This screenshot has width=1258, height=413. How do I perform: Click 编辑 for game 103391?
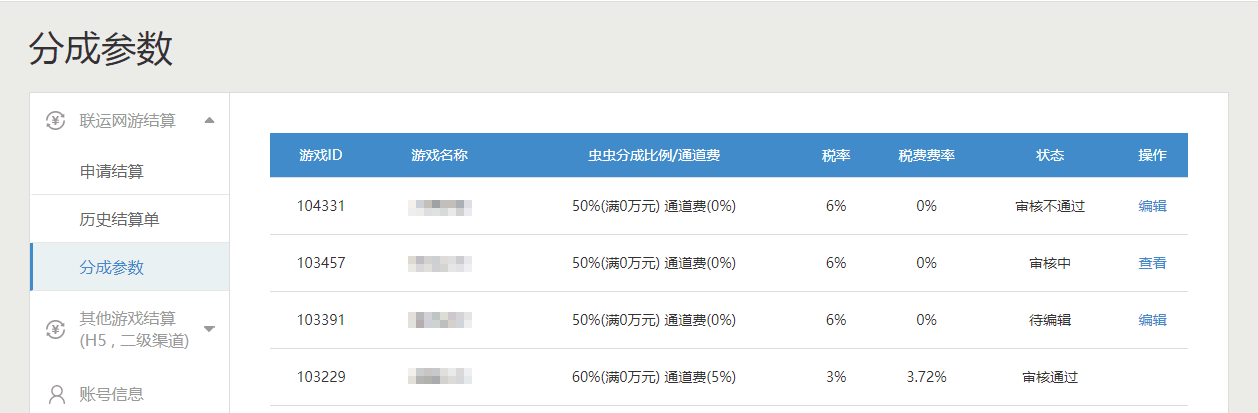(1152, 320)
